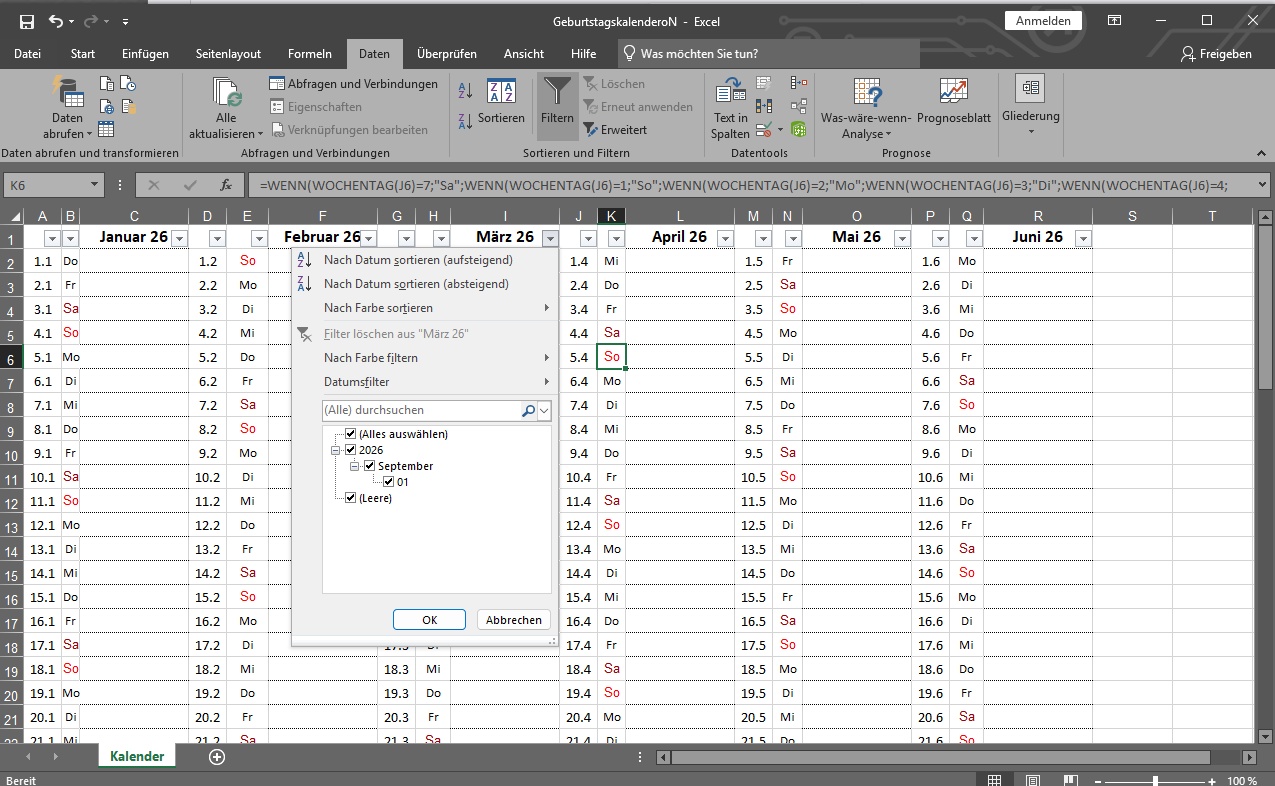Toggle the (Alles auswählen) checkbox
The width and height of the screenshot is (1275, 786).
tap(350, 434)
